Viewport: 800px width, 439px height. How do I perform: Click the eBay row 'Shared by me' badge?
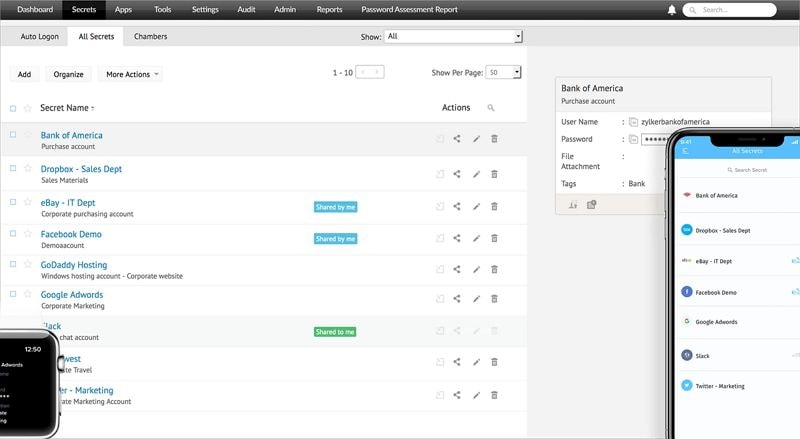click(335, 207)
